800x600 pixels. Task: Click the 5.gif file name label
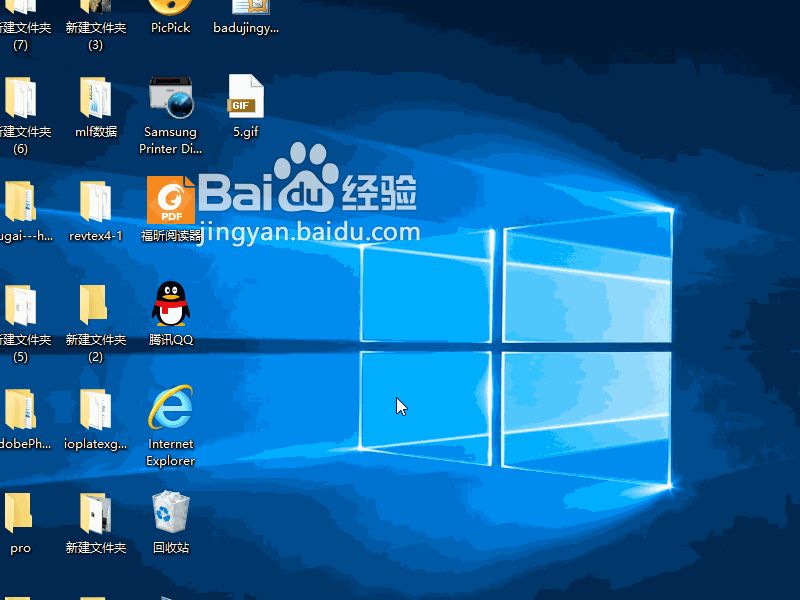coord(245,131)
